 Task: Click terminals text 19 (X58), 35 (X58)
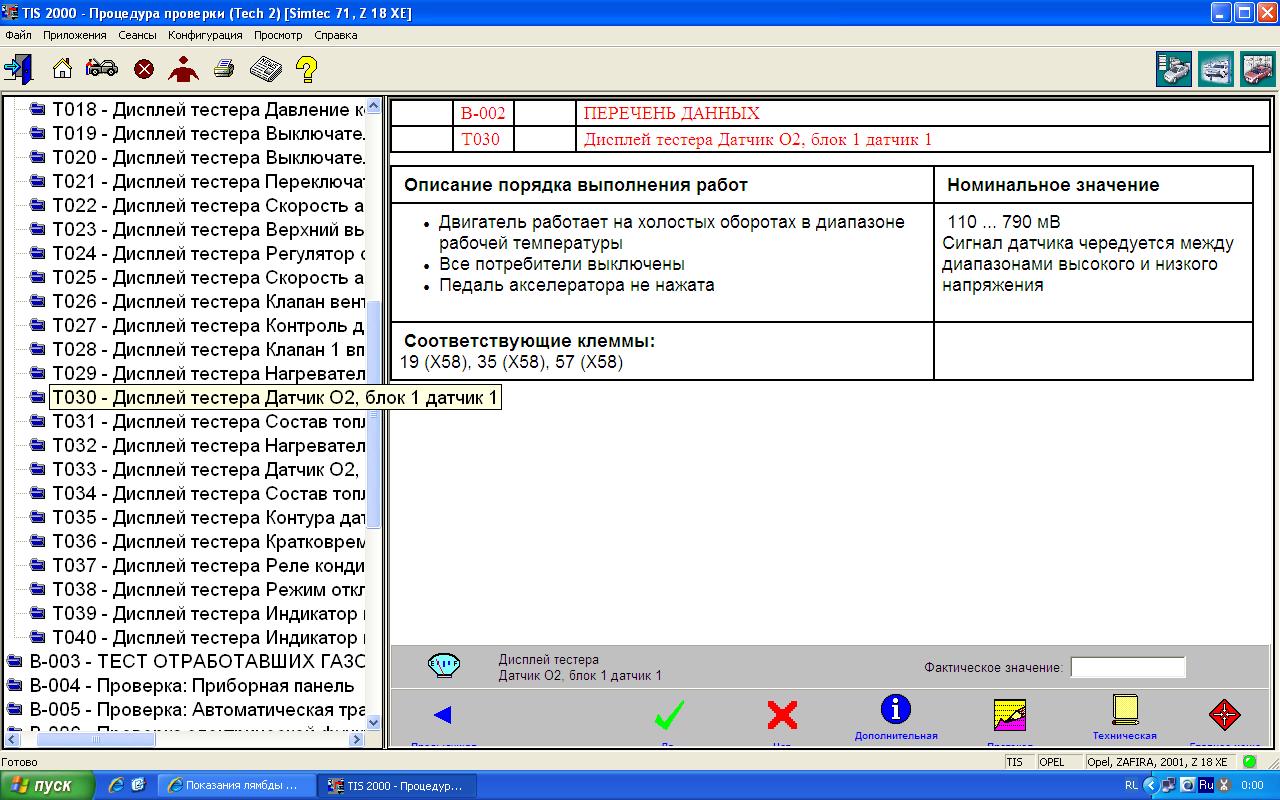pos(511,362)
